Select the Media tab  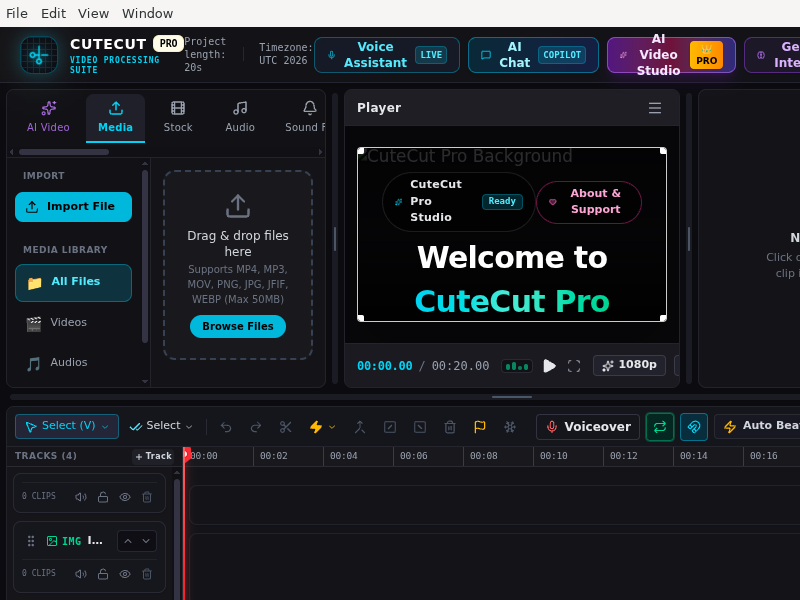tap(115, 118)
